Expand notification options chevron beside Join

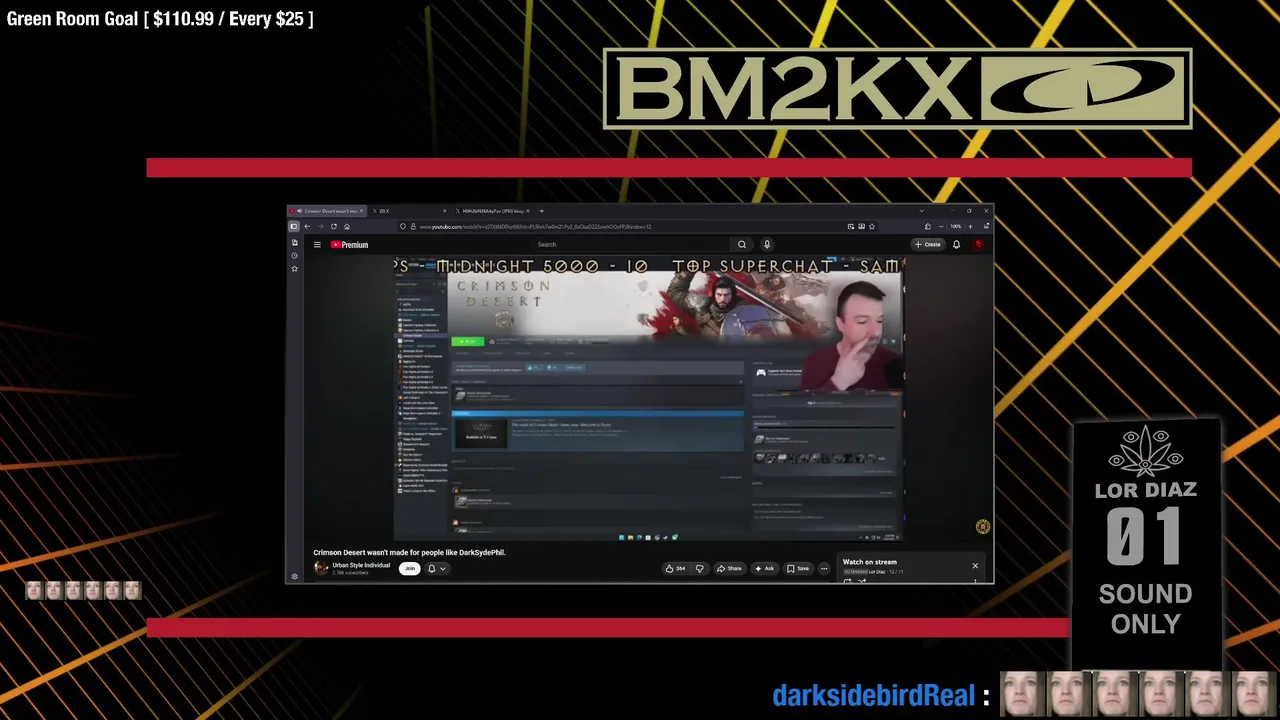click(x=443, y=568)
